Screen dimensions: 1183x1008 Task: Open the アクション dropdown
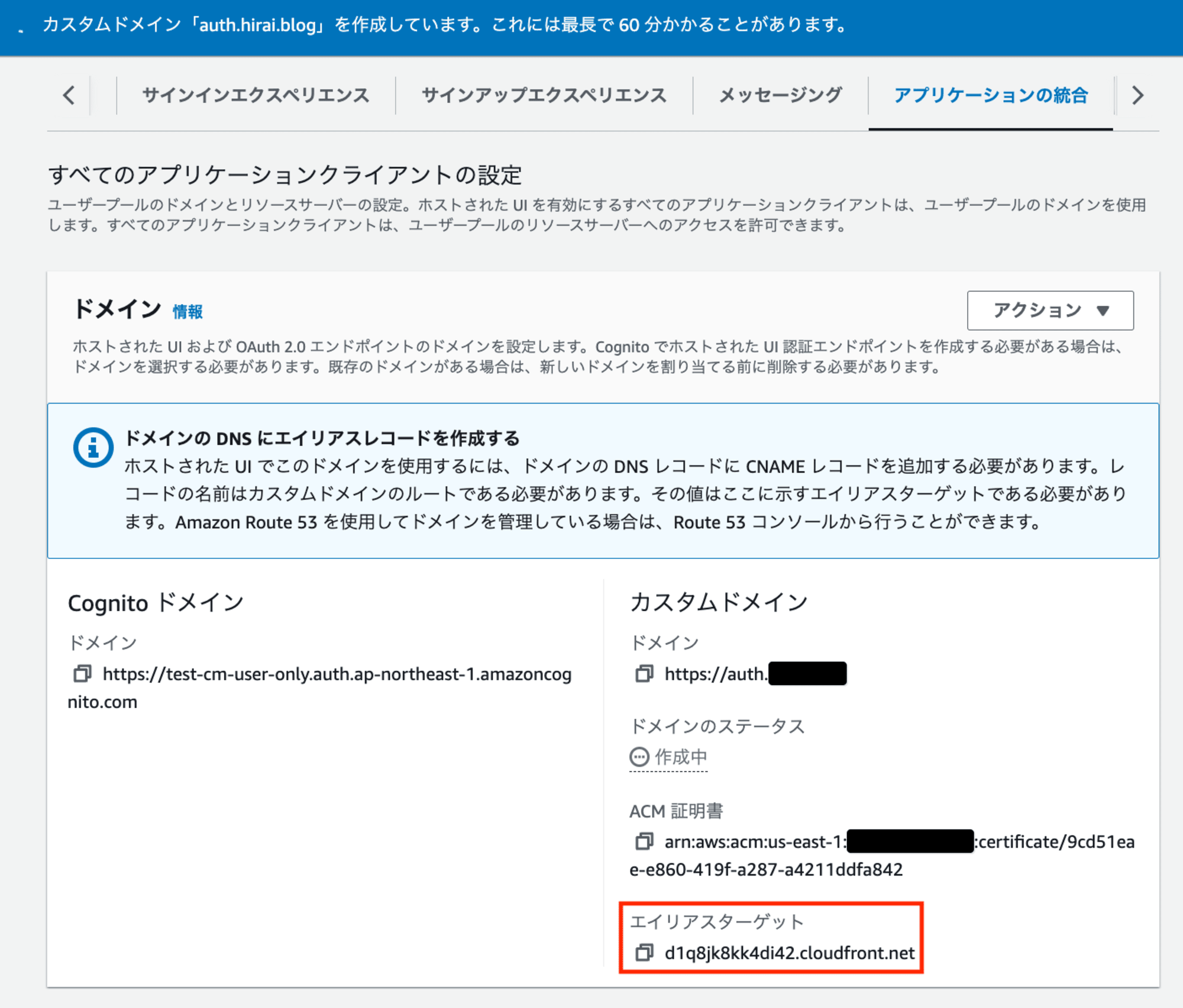[1051, 310]
